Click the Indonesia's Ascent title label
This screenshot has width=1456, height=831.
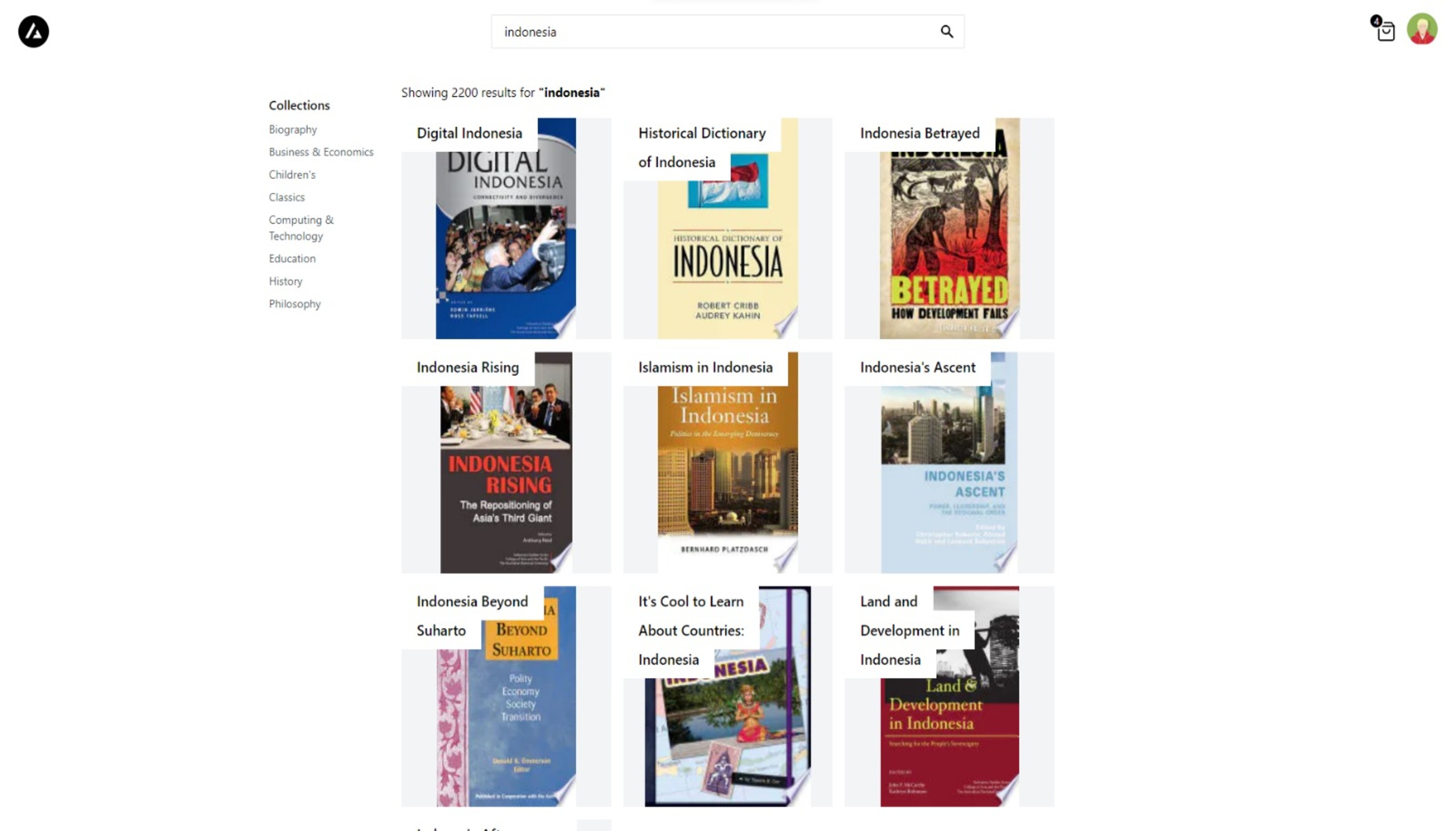(x=917, y=367)
